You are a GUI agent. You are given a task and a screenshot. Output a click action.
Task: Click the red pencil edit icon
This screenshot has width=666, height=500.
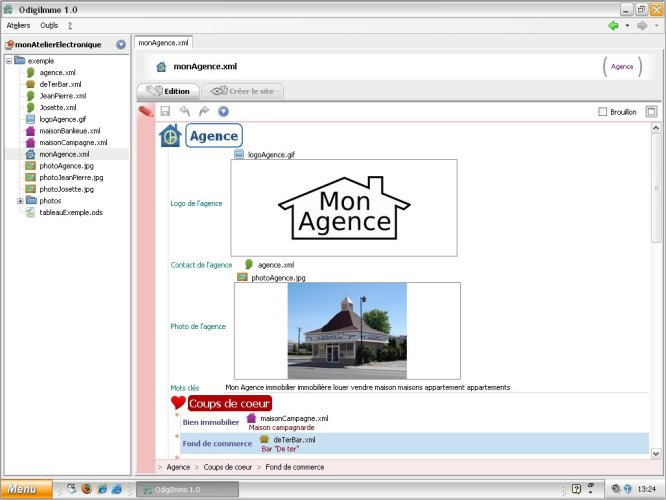pos(146,112)
